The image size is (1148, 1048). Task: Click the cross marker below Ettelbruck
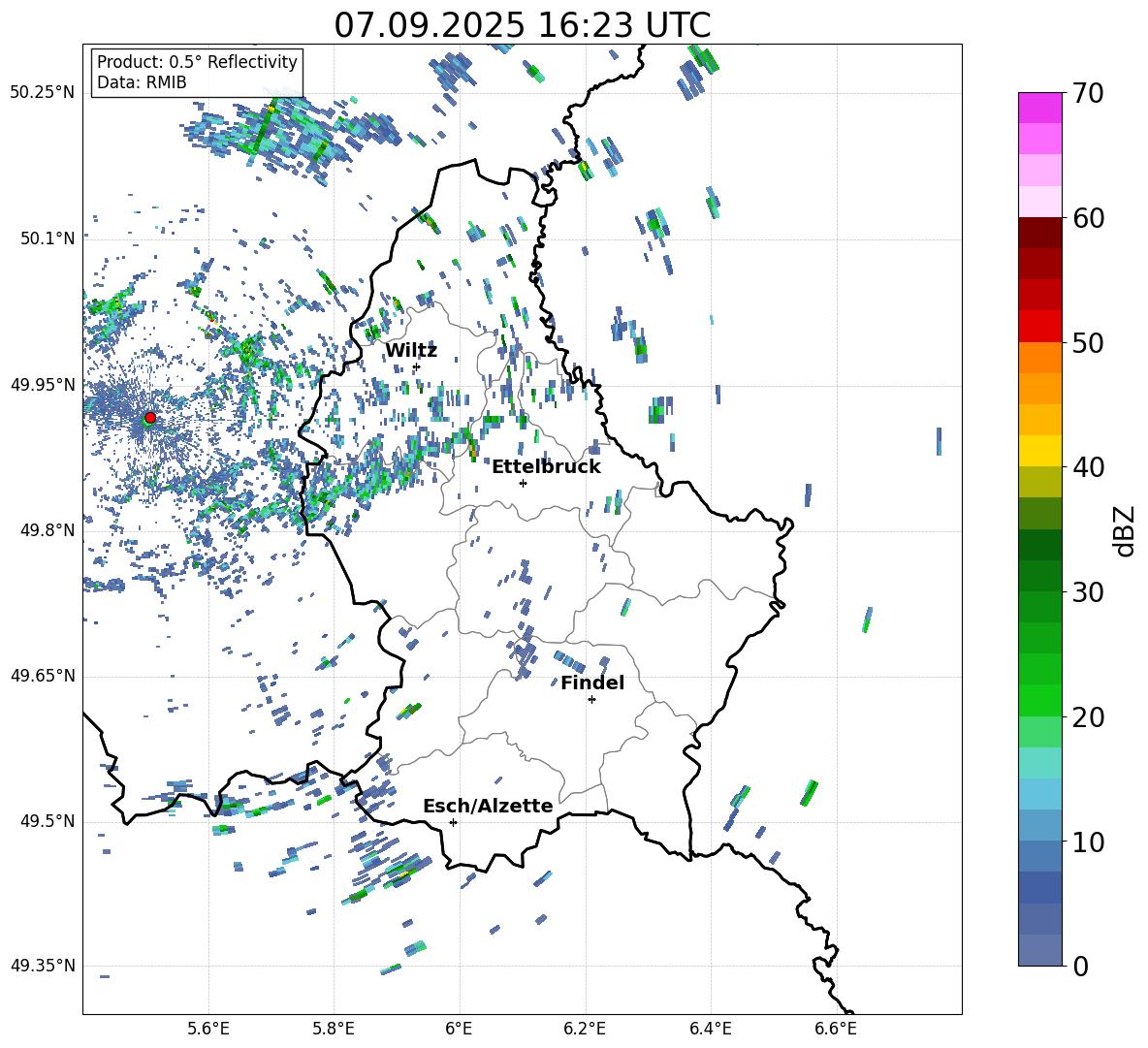pos(523,483)
